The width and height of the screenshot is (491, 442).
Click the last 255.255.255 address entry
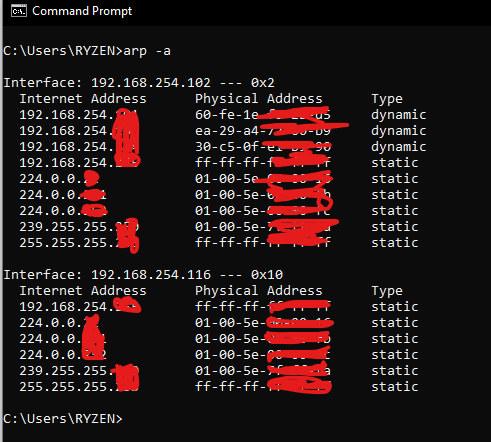[x=79, y=387]
